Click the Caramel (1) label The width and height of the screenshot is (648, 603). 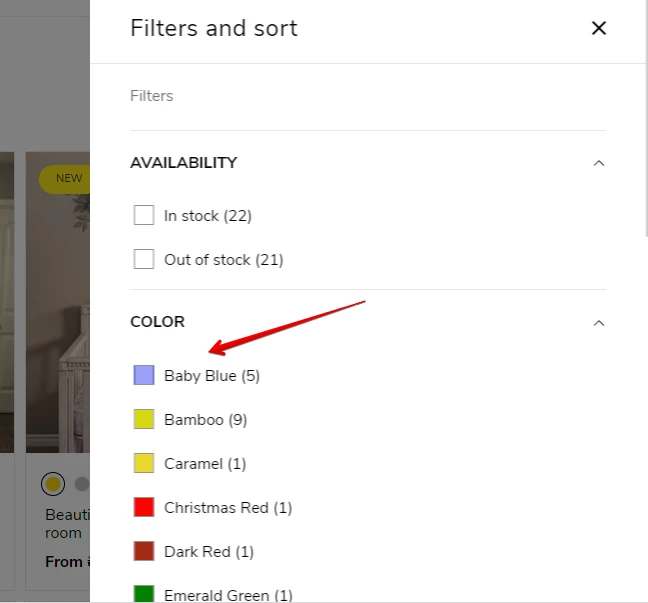(x=205, y=464)
